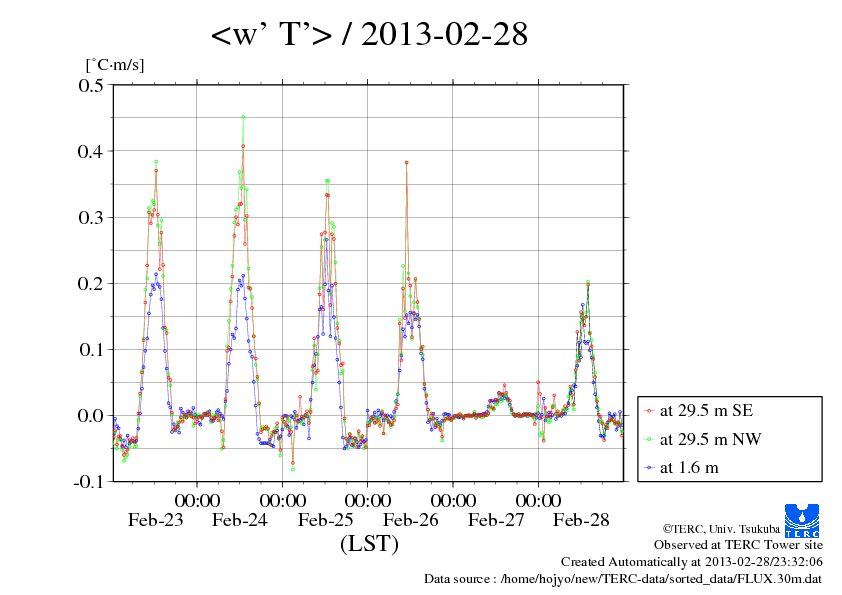Click the green peak point on Feb-24
This screenshot has height=595, width=842.
[243, 117]
